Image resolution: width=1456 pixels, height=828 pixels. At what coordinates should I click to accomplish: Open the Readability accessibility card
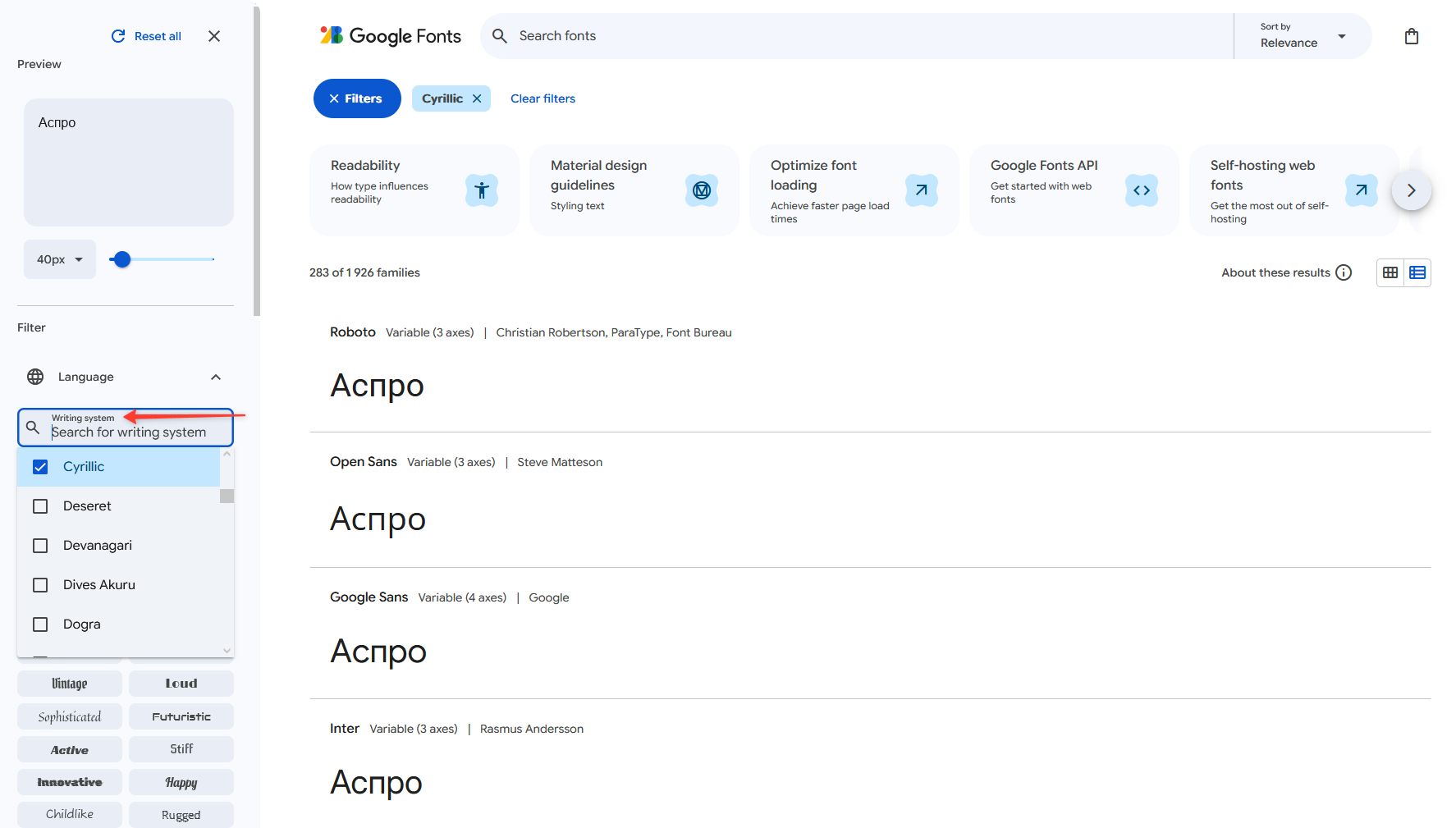pyautogui.click(x=414, y=190)
